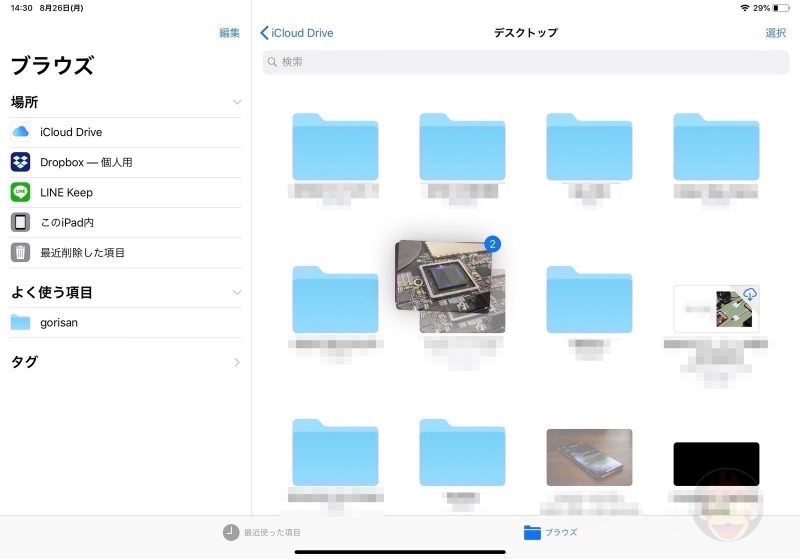Tap 編集 in the sidebar
Screen dimensions: 800x559
tap(230, 33)
